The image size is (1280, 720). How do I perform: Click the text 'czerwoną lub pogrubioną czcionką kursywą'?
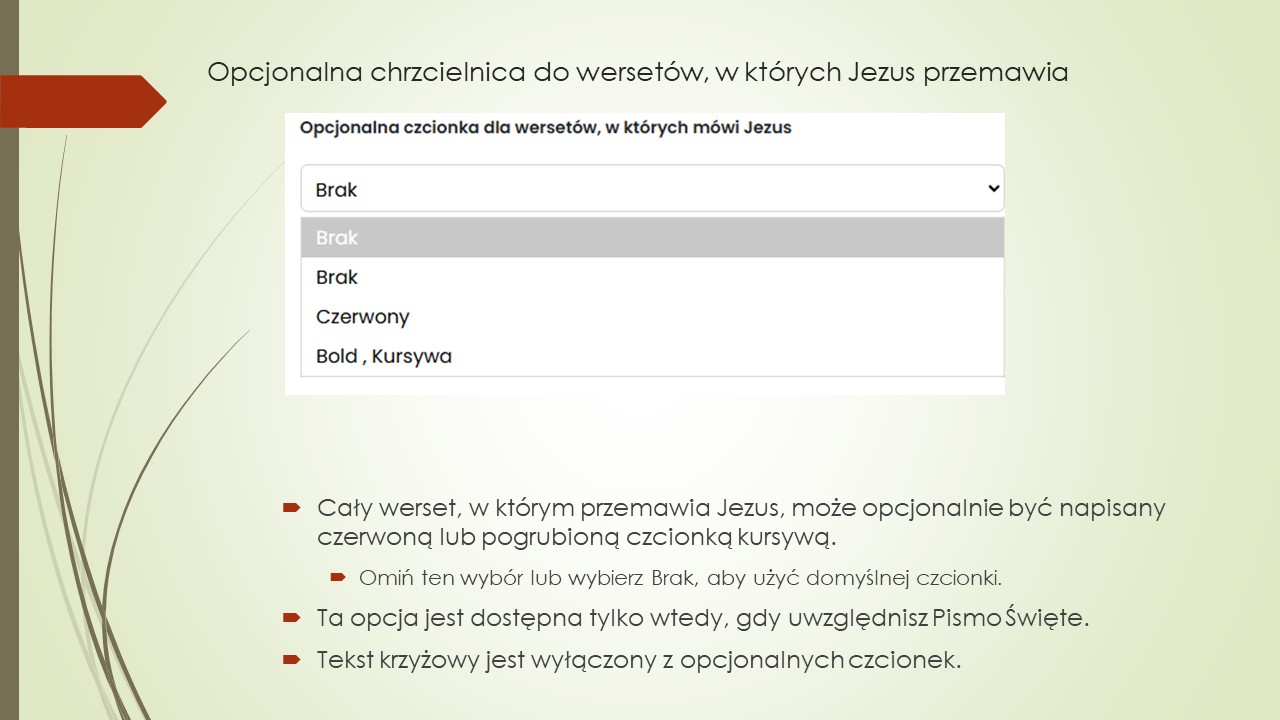(576, 537)
